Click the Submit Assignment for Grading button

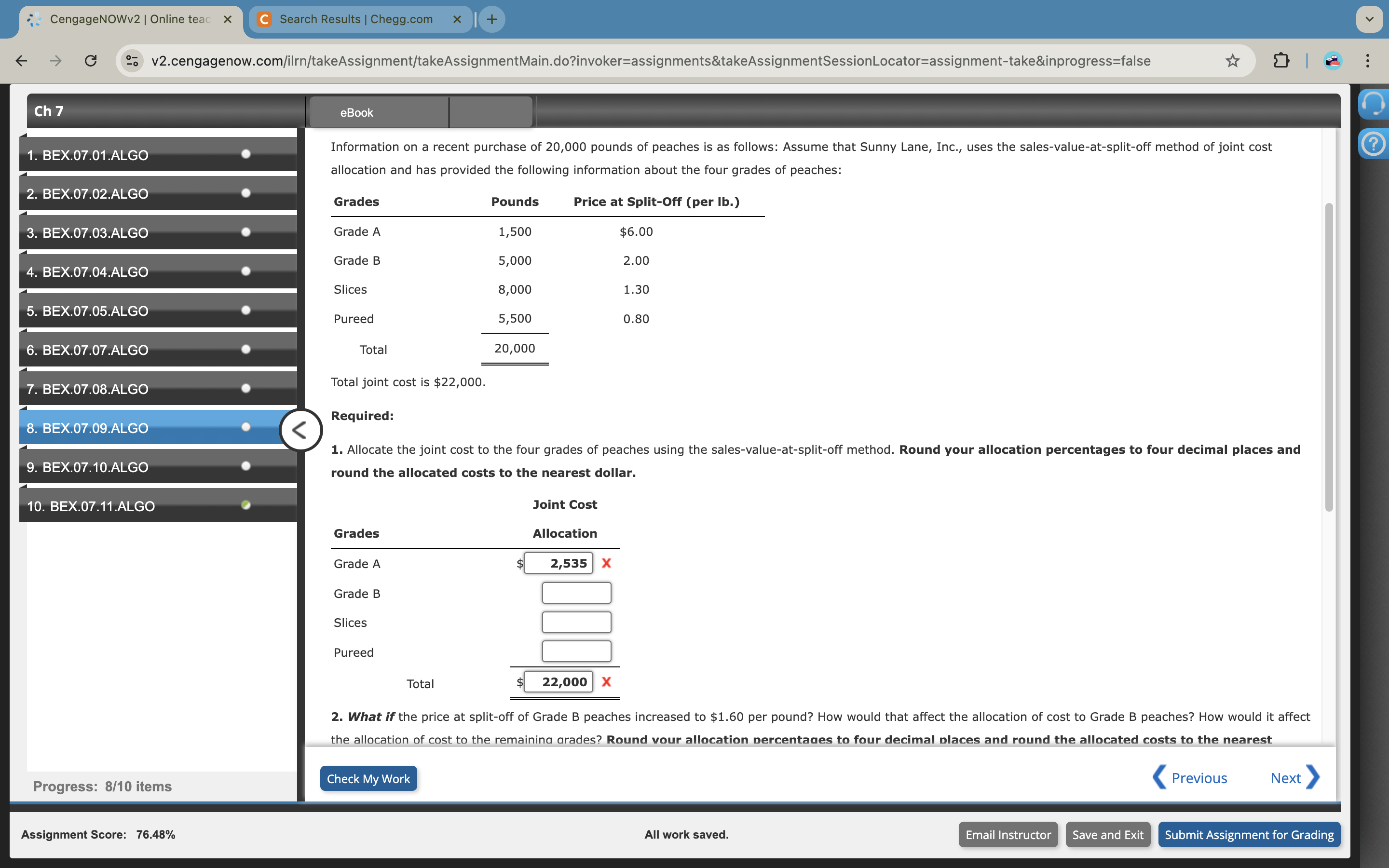point(1248,834)
